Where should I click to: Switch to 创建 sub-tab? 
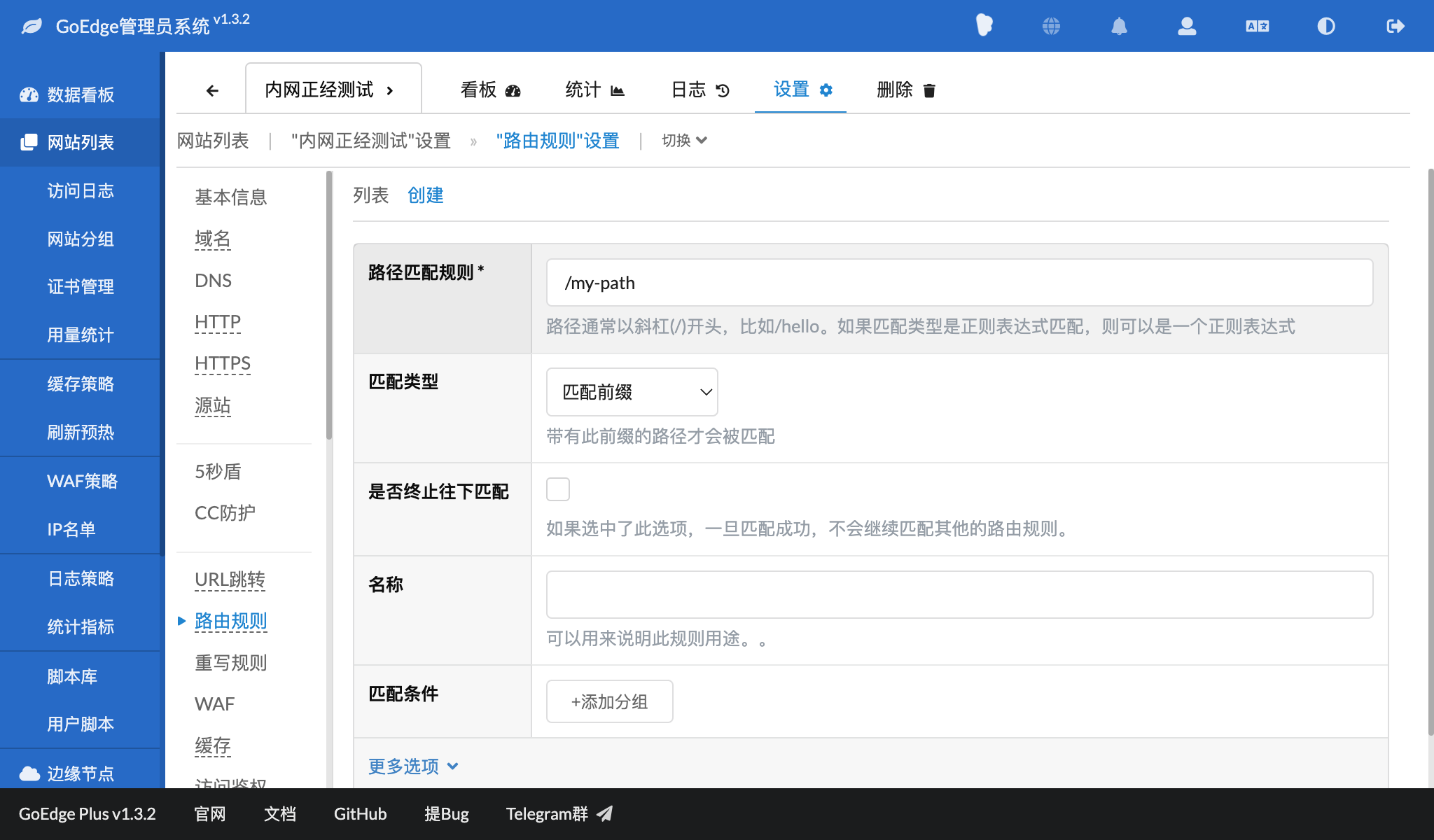point(425,195)
